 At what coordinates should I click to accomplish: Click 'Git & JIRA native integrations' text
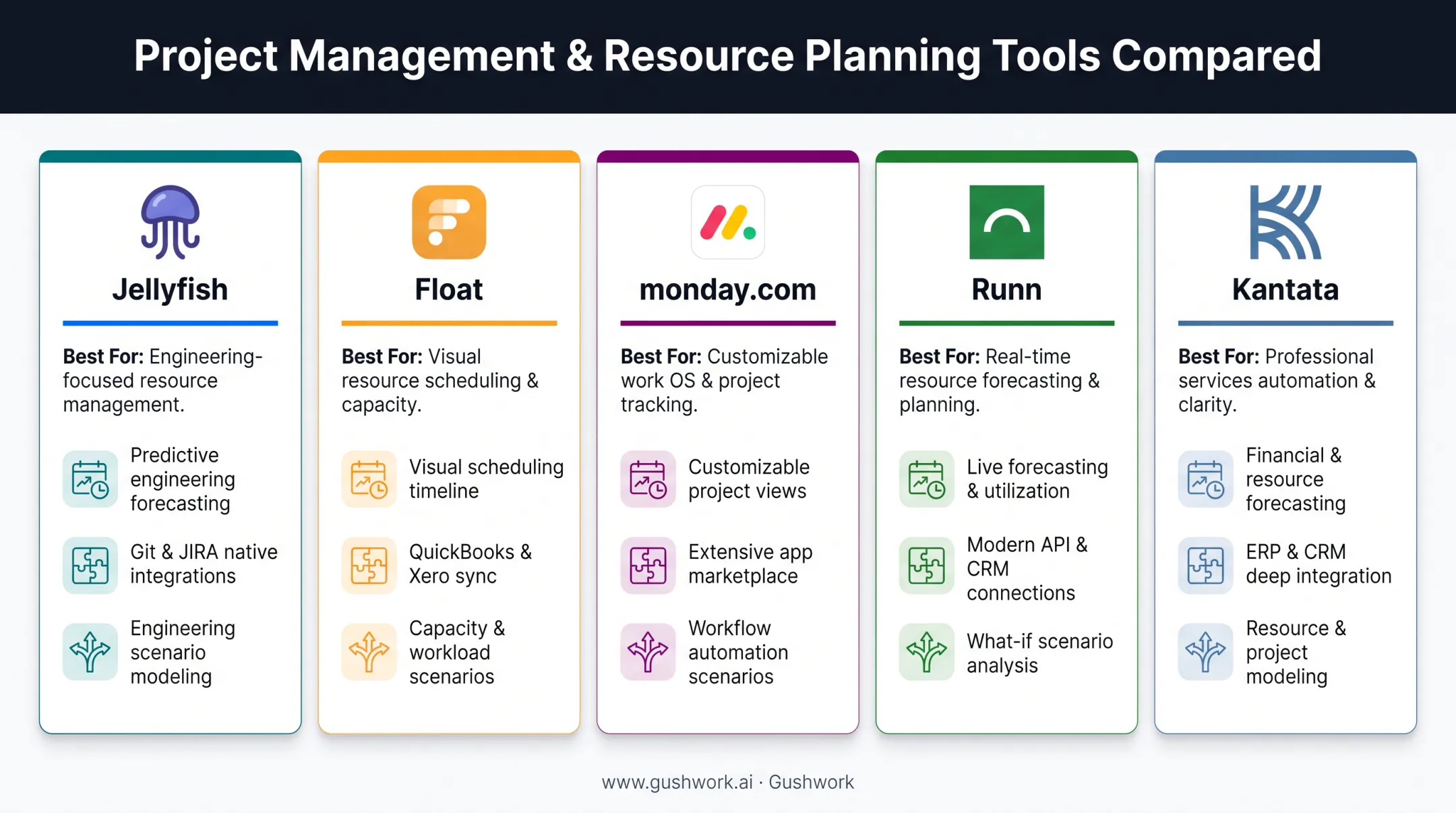coord(204,564)
